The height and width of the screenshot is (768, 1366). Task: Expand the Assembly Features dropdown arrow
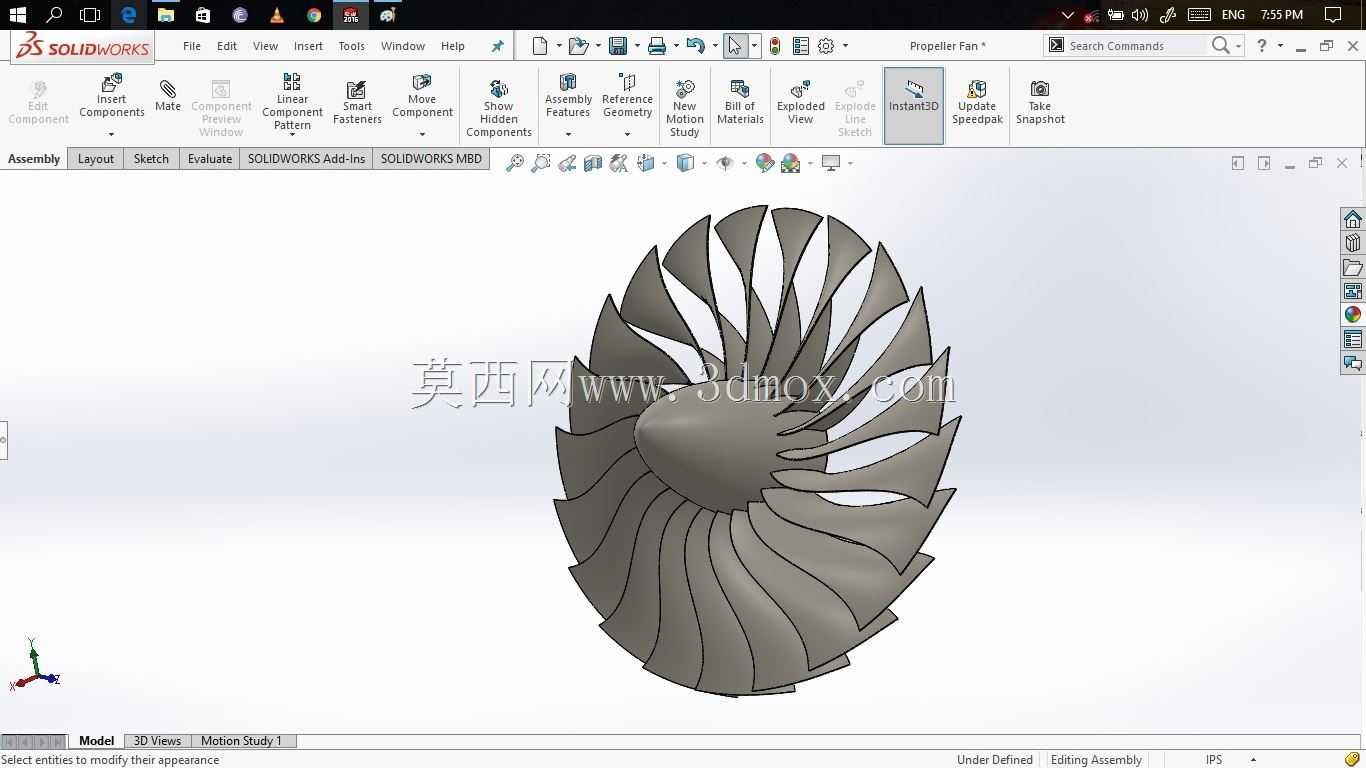(x=568, y=134)
